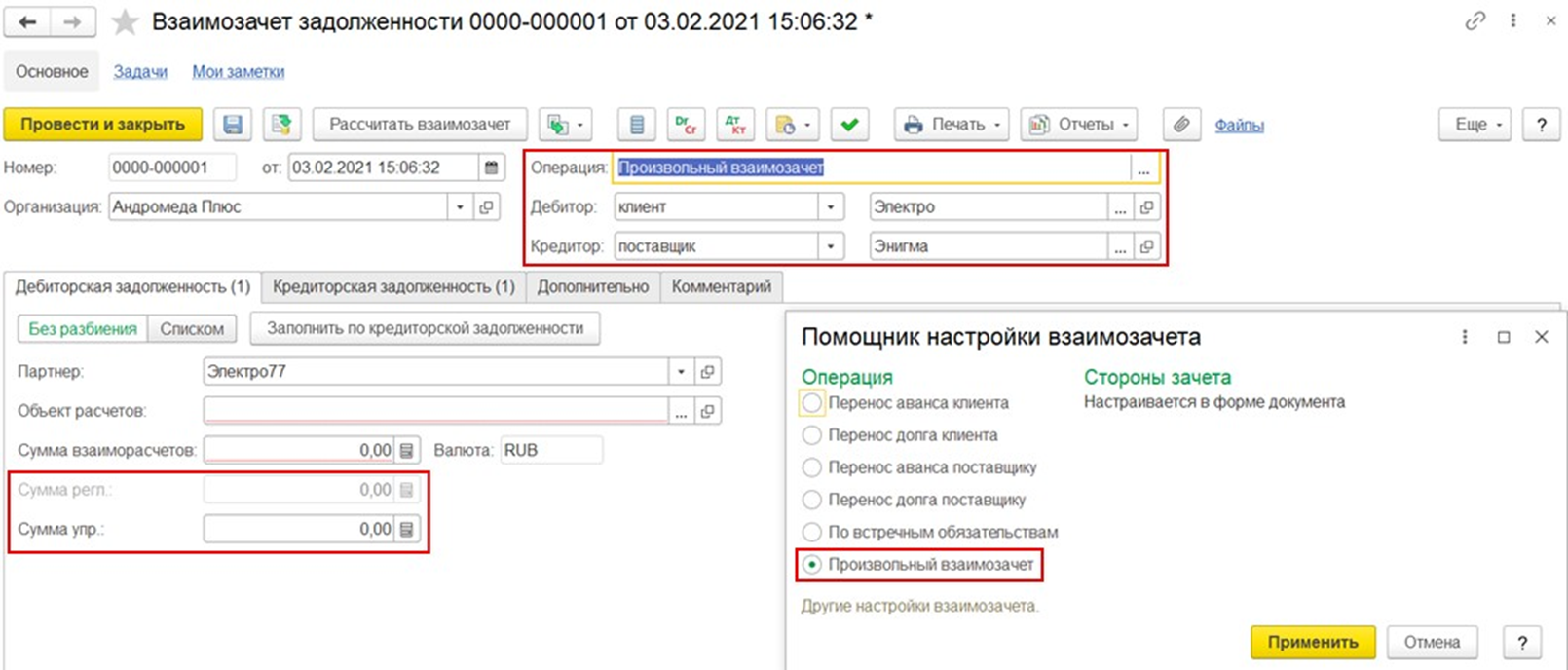Open calendar picker next to document date
The image size is (1568, 670).
[492, 167]
